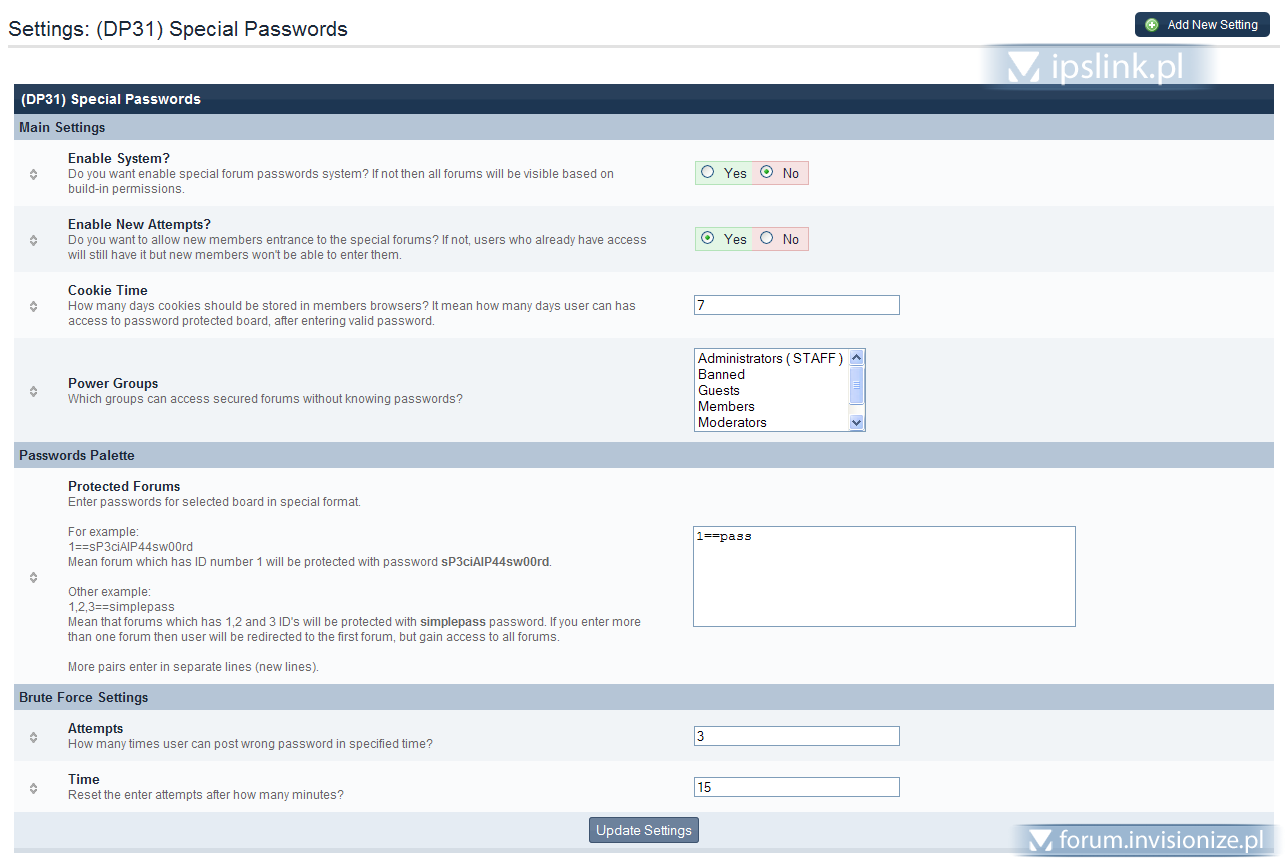Click the green plus icon on Add New Setting
Image resolution: width=1285 pixels, height=858 pixels.
pyautogui.click(x=1152, y=25)
